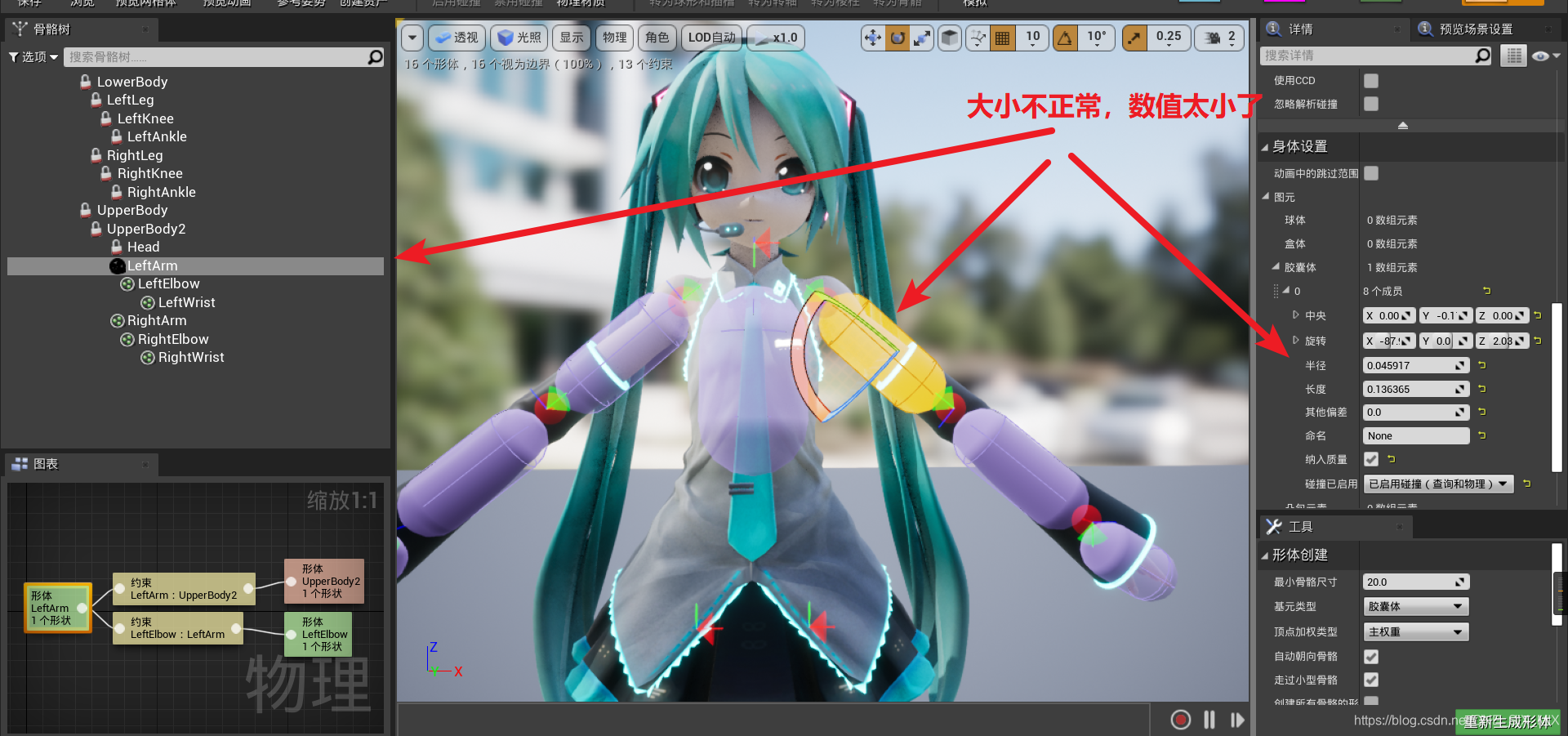Select the scale gizmo tool
This screenshot has height=736, width=1568.
pyautogui.click(x=922, y=38)
